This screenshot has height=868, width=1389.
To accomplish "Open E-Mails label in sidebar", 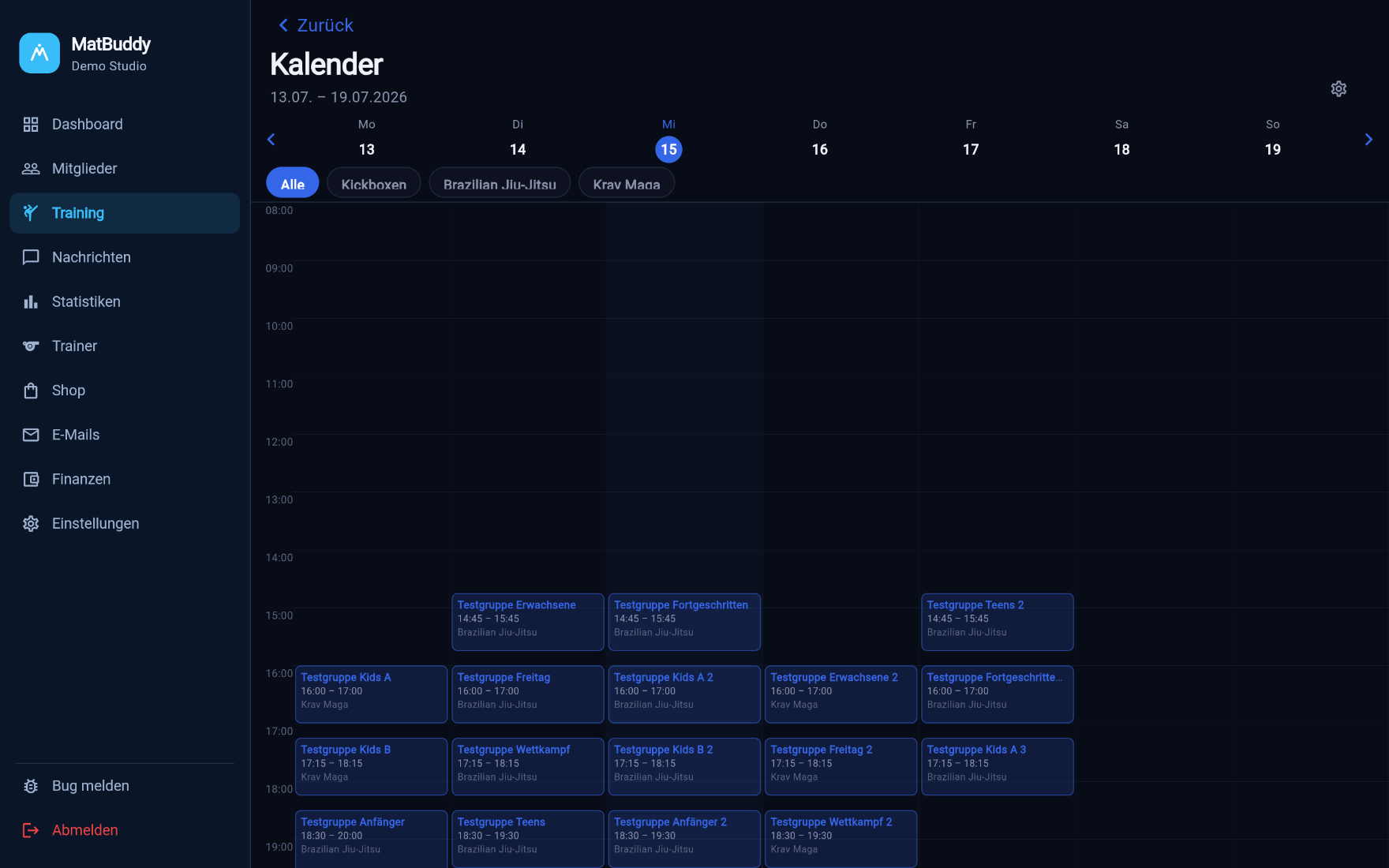I will click(x=76, y=435).
